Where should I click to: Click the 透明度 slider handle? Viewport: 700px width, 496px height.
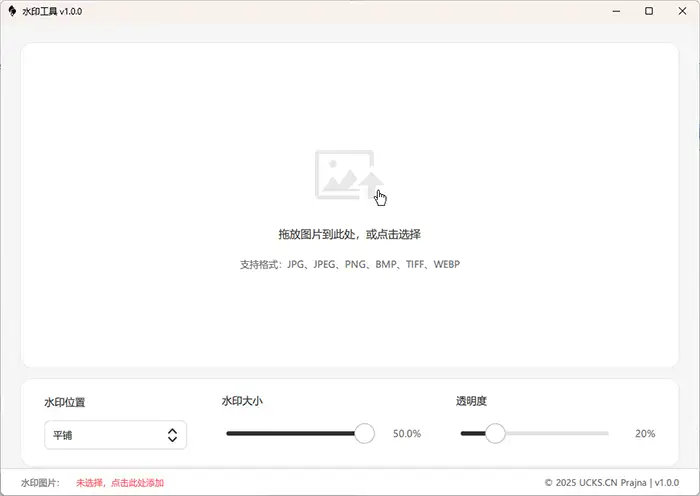495,433
